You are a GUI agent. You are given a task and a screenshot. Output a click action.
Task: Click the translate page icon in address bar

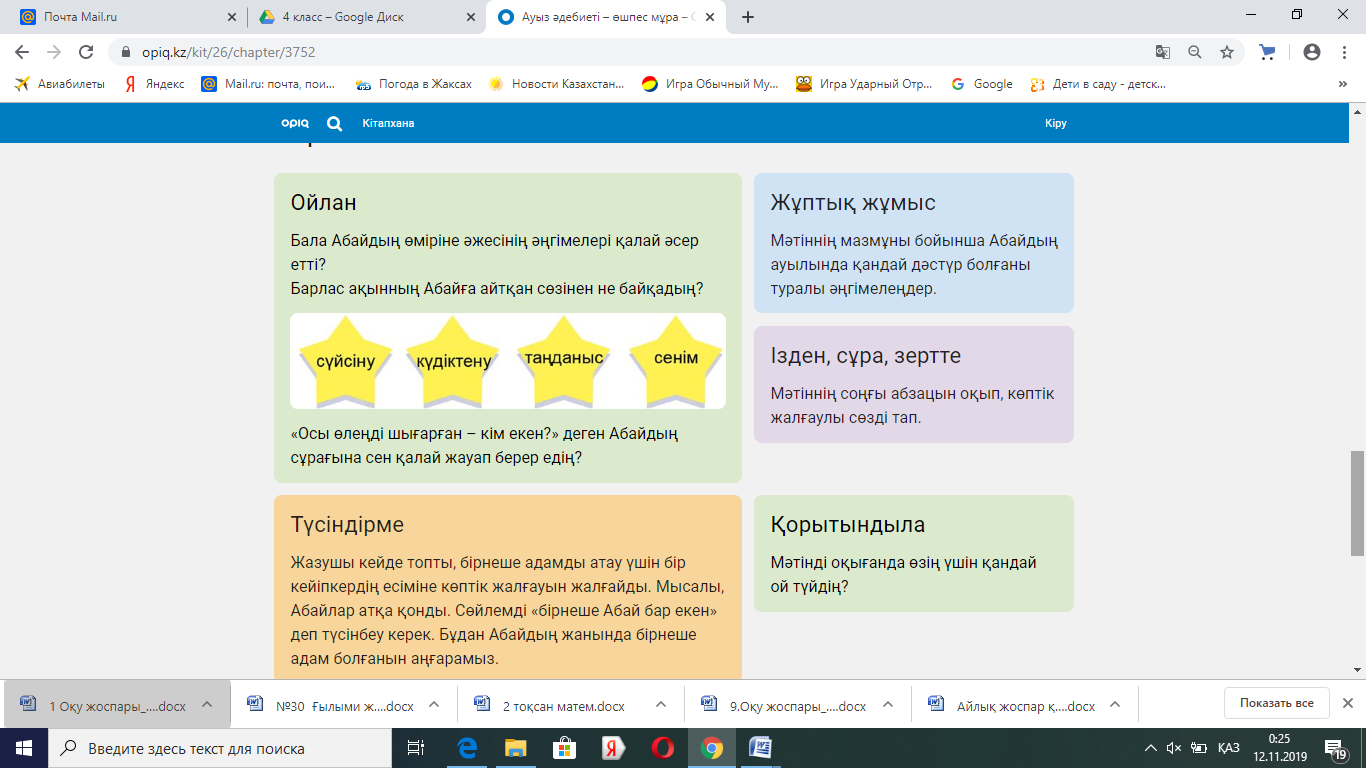click(1163, 52)
